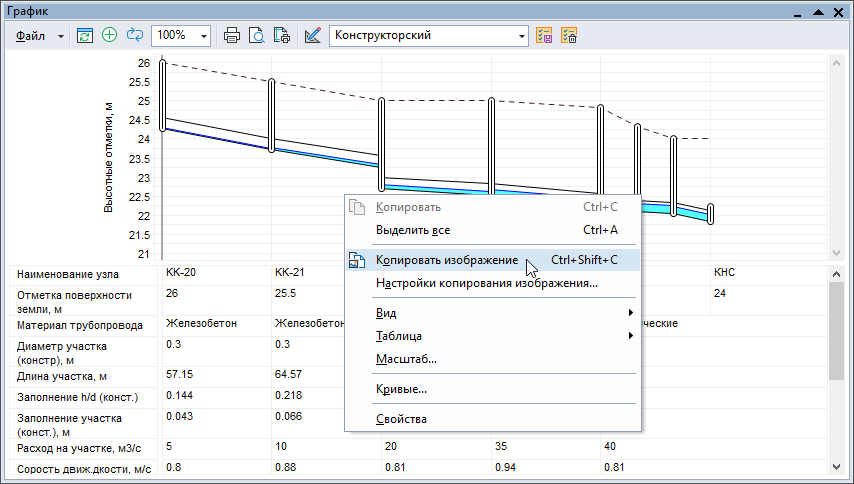Viewport: 854px width, 484px height.
Task: Open the 100% zoom dropdown
Action: (205, 35)
